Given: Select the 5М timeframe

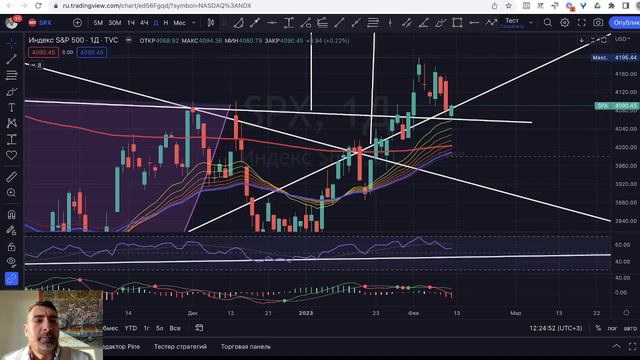Looking at the screenshot, I should point(98,23).
